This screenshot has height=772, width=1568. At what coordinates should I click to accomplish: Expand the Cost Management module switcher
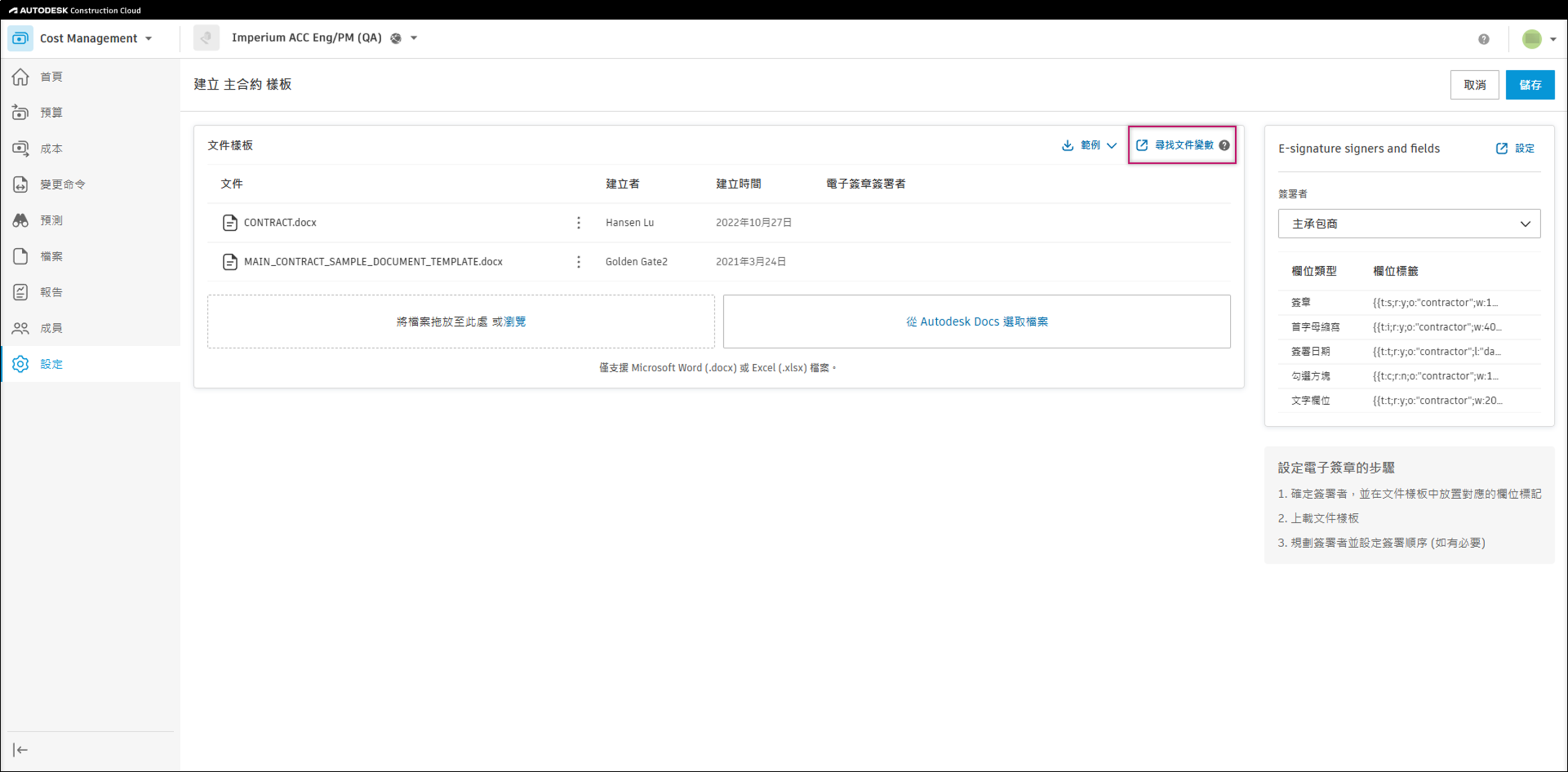149,38
